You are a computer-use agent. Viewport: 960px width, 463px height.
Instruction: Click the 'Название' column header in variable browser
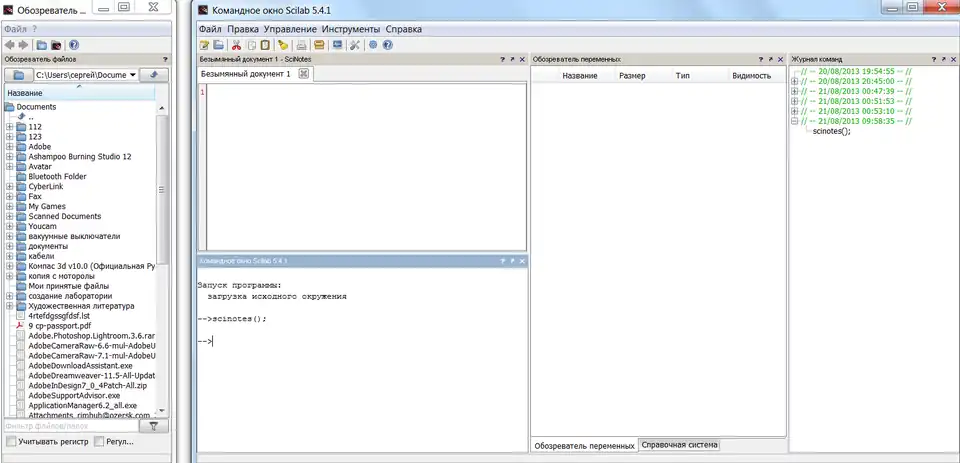coord(580,76)
